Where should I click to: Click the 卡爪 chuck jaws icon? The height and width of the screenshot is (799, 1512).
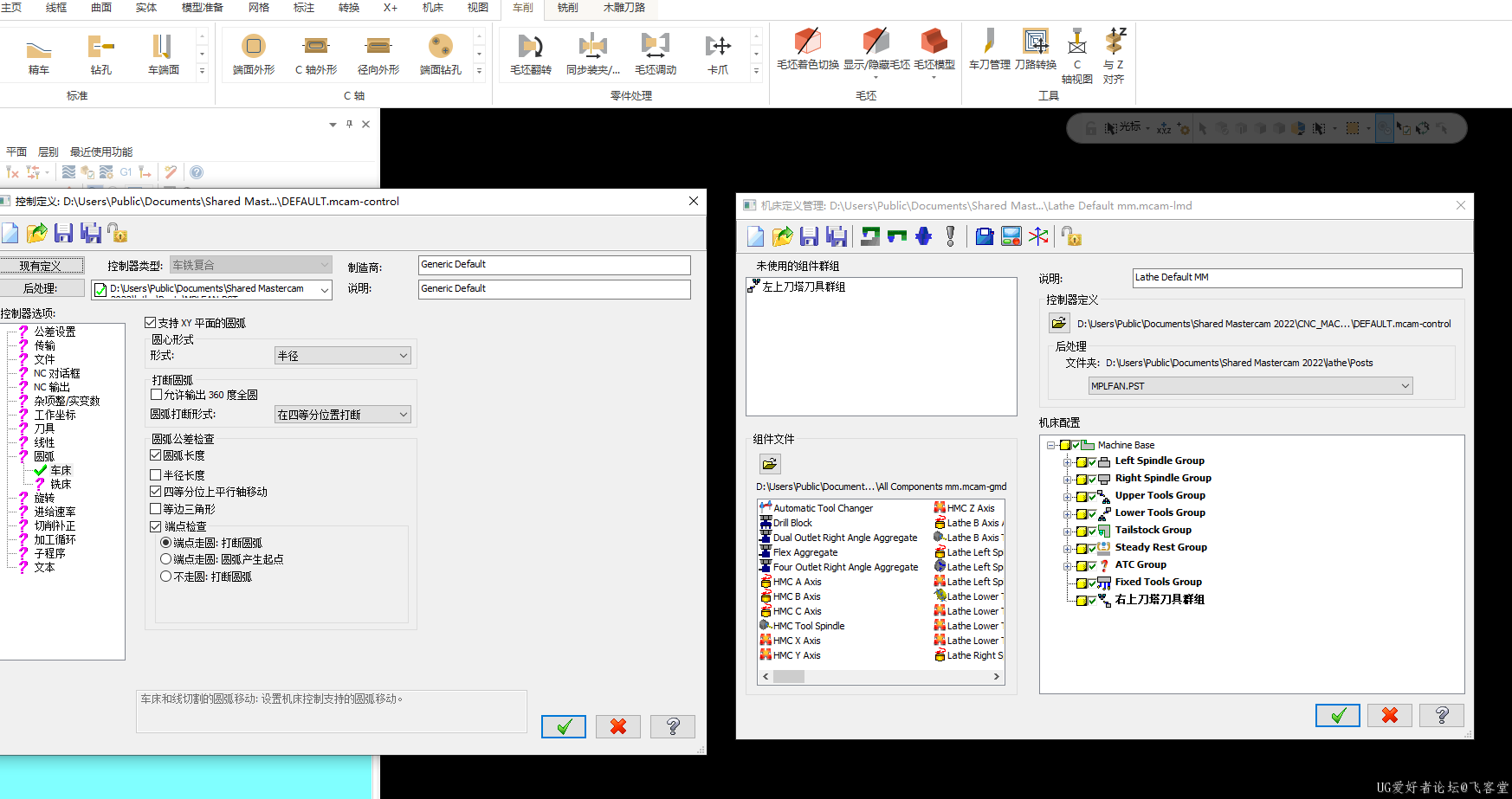click(x=718, y=54)
